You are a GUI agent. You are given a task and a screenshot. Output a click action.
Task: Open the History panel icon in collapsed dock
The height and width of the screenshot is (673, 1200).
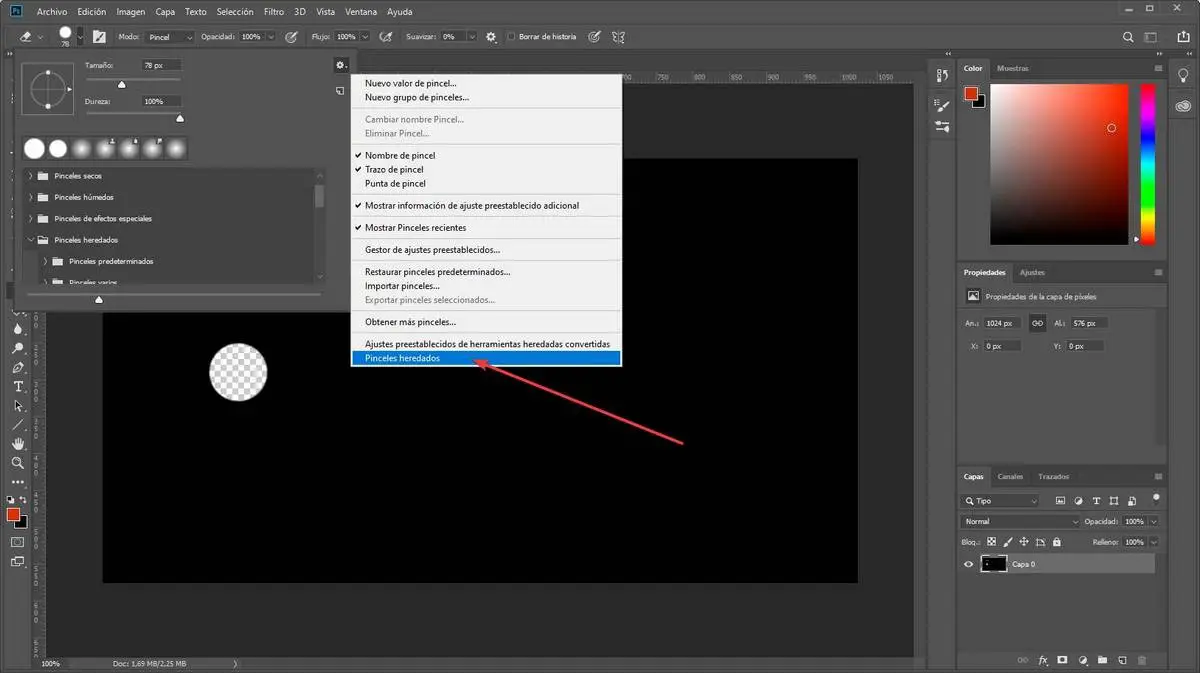(942, 76)
